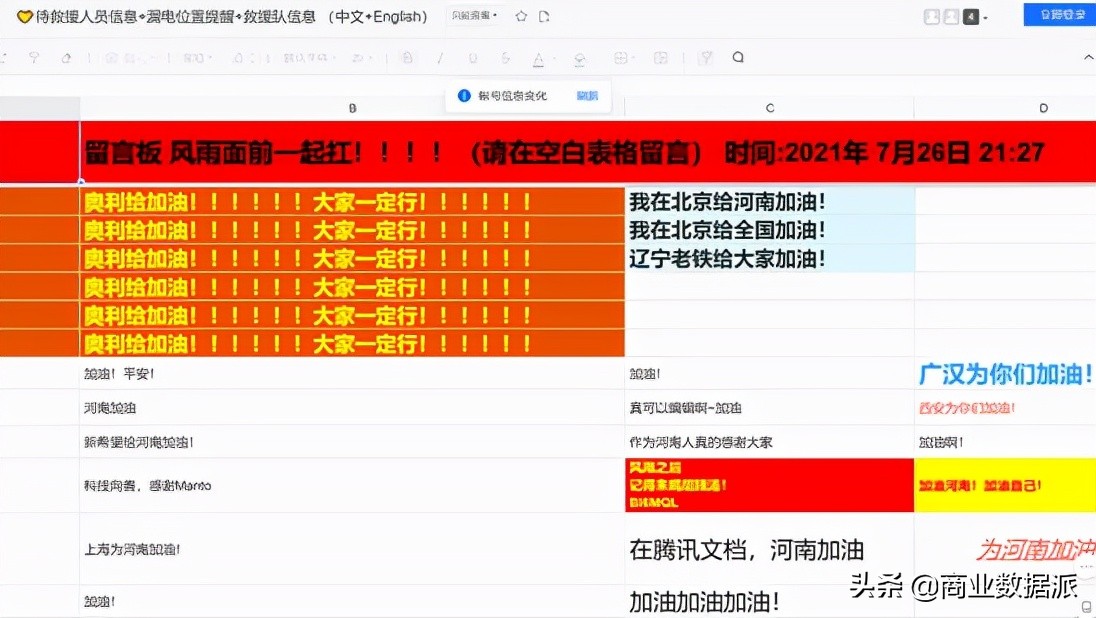Click the refresh link in the account notification
The width and height of the screenshot is (1096, 618).
588,95
